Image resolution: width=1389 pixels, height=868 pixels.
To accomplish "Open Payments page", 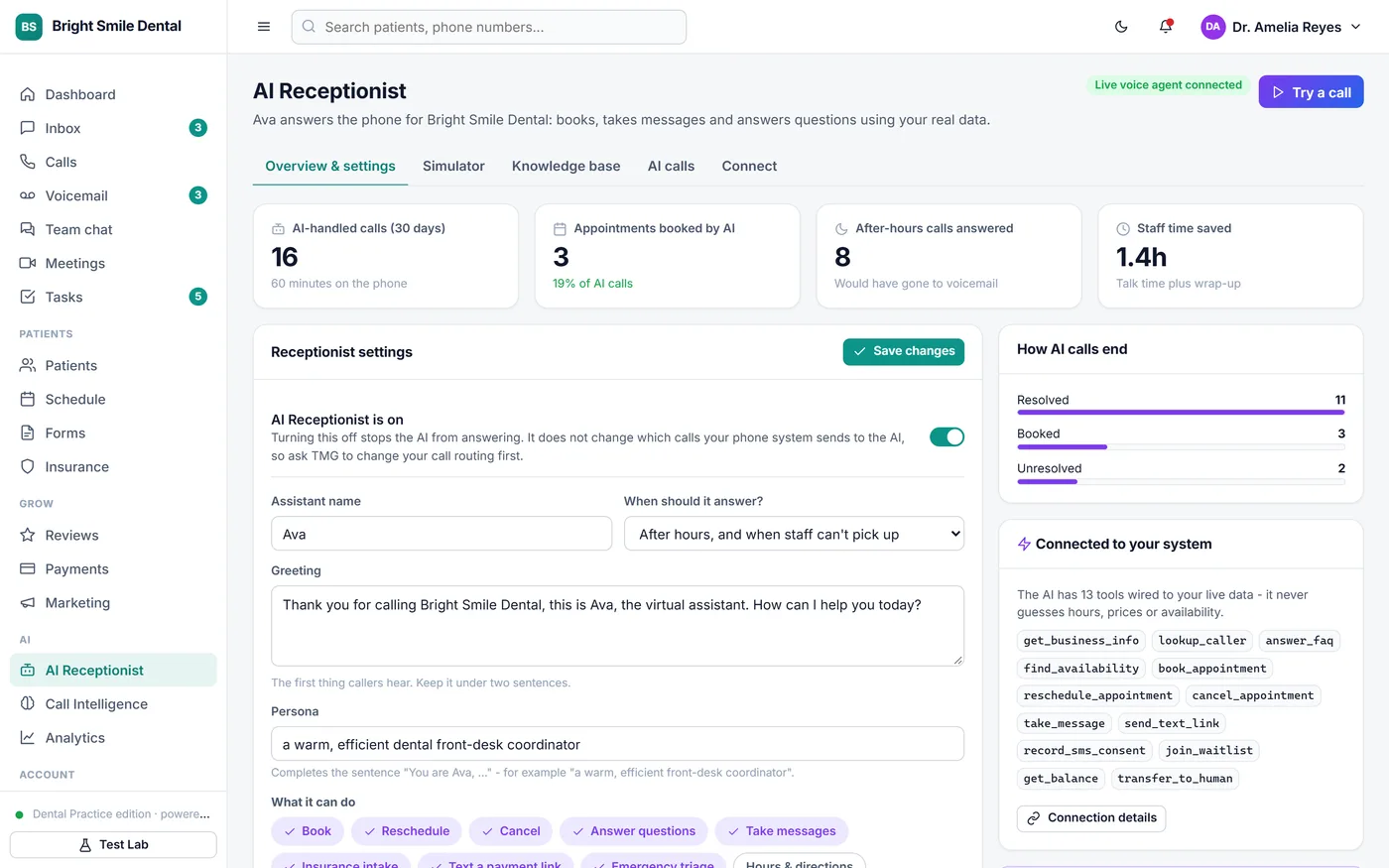I will (113, 568).
